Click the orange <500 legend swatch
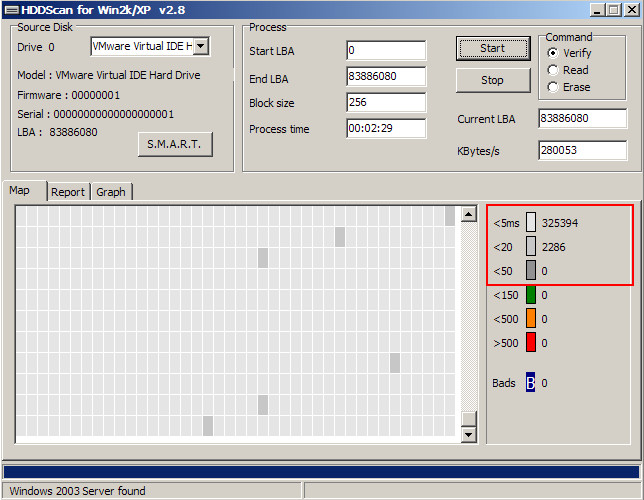Viewport: 644px width, 500px height. [531, 318]
